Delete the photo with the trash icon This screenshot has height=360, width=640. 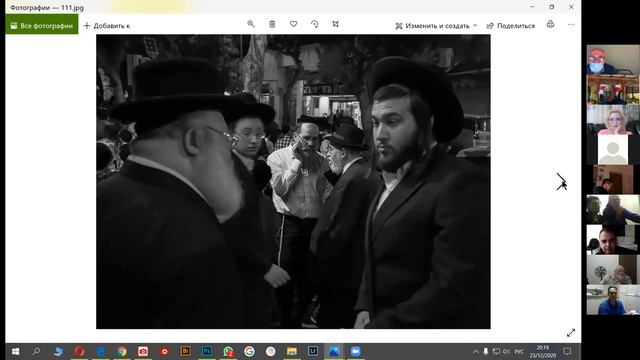(272, 24)
